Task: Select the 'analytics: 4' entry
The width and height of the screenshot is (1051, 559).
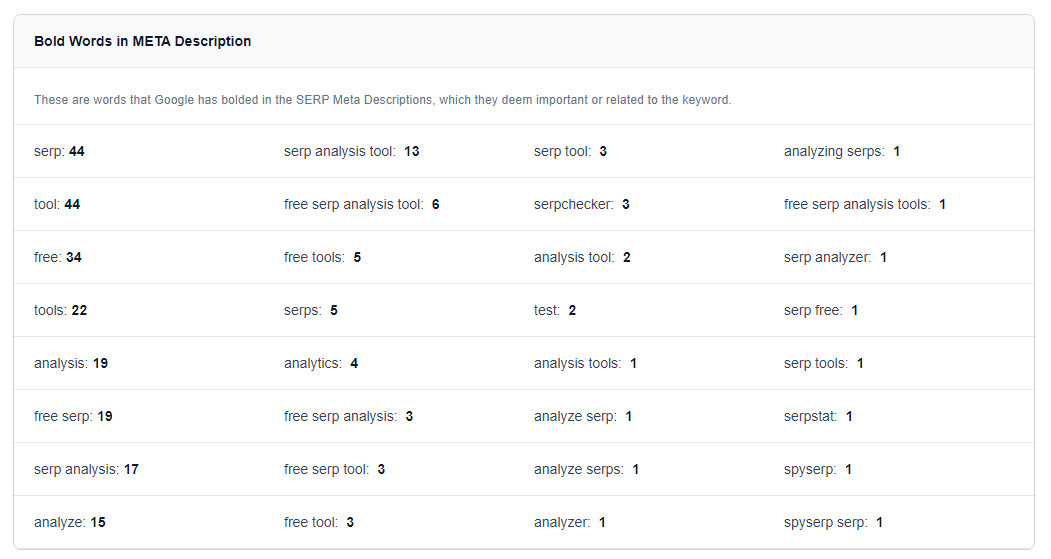Action: [320, 363]
